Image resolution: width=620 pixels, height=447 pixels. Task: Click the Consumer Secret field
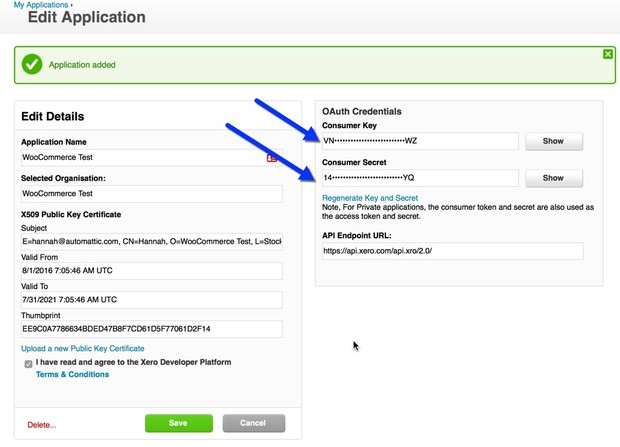click(420, 178)
